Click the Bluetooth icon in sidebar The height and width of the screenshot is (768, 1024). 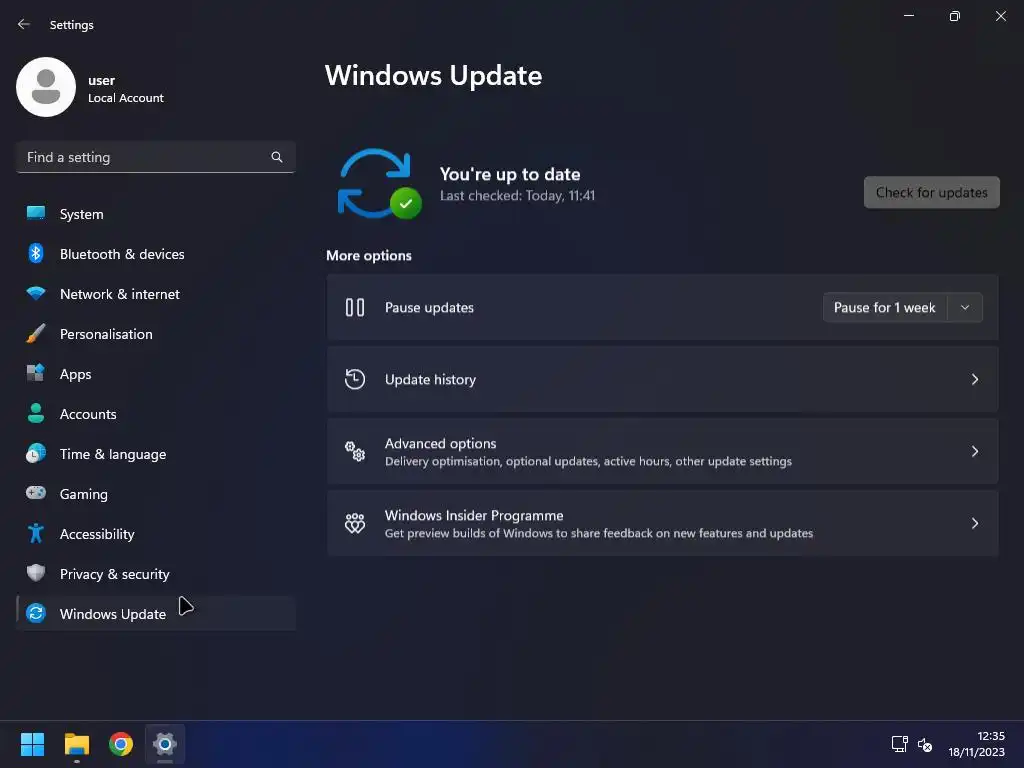click(x=36, y=253)
